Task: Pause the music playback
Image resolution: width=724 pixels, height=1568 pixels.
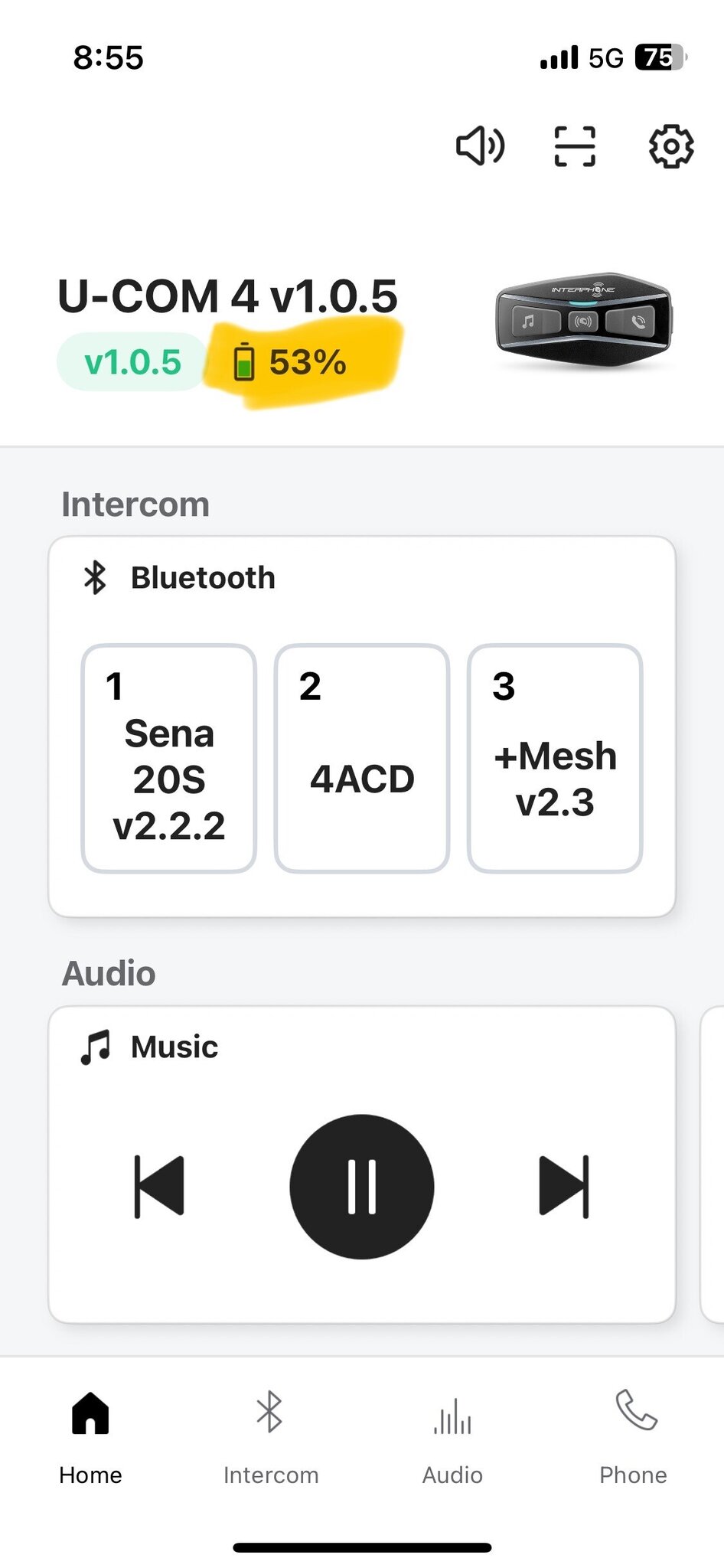Action: [362, 1186]
